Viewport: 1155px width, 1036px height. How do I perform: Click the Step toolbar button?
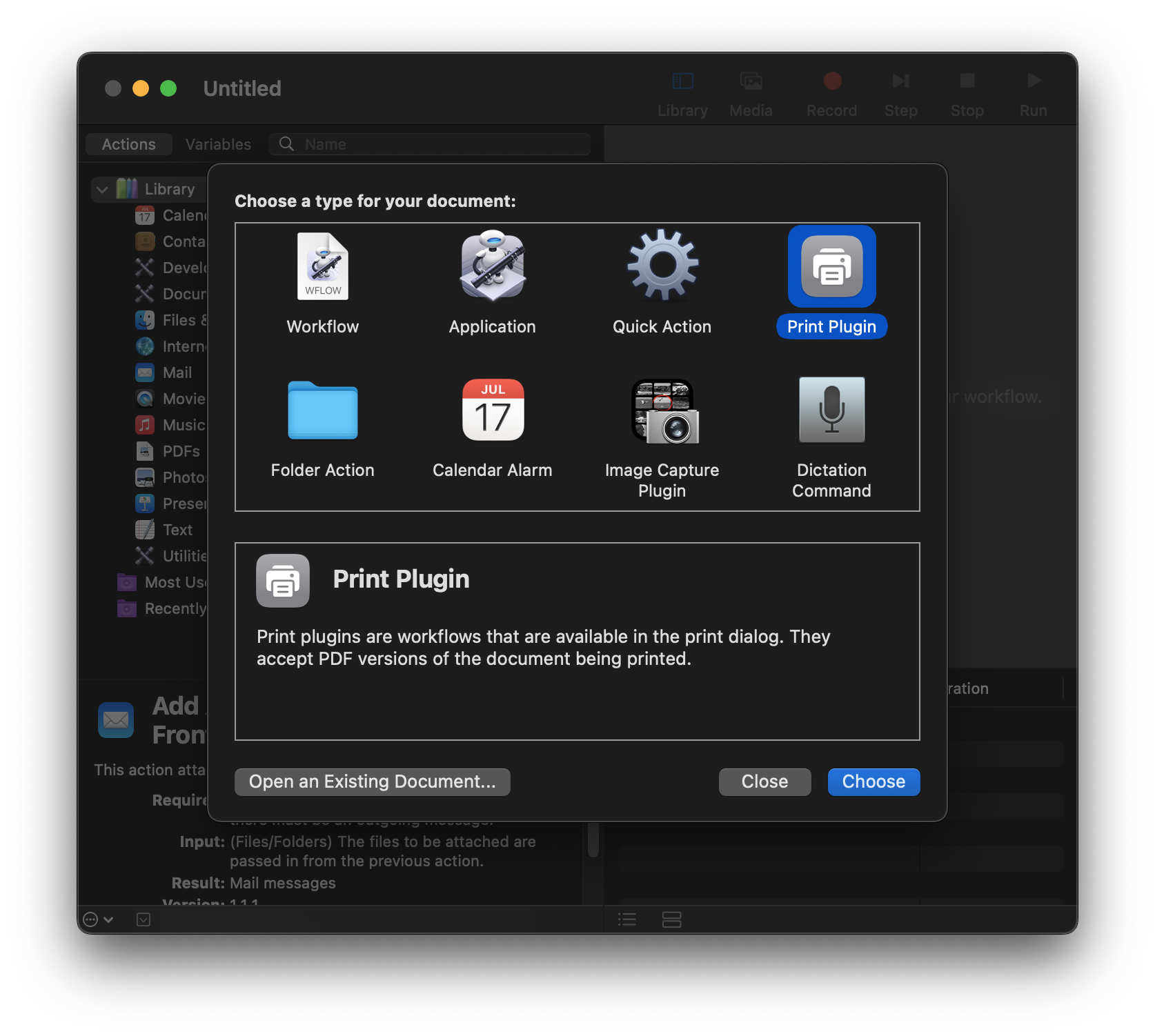coord(901,94)
